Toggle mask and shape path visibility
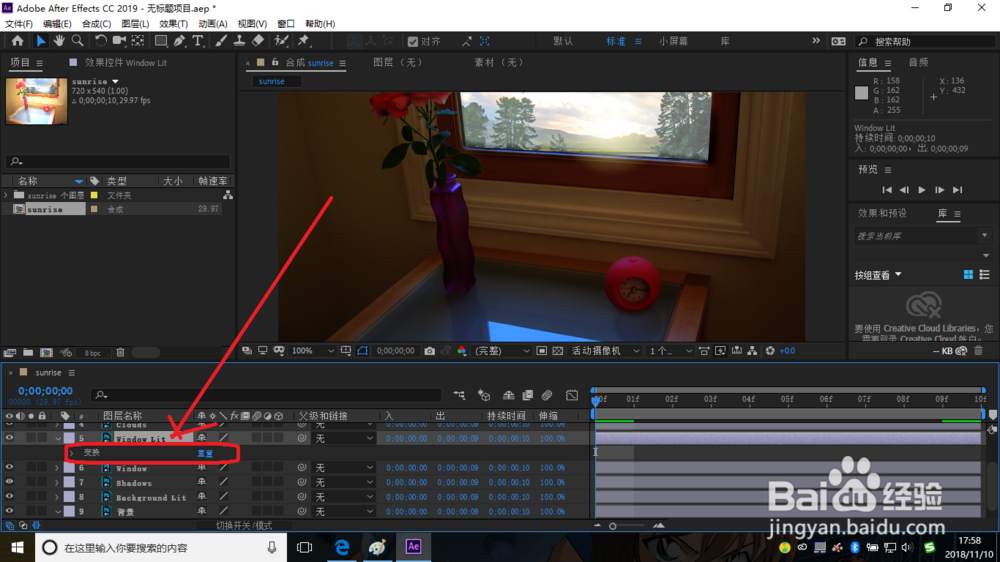Screen dimensions: 1000x562 (x=362, y=351)
